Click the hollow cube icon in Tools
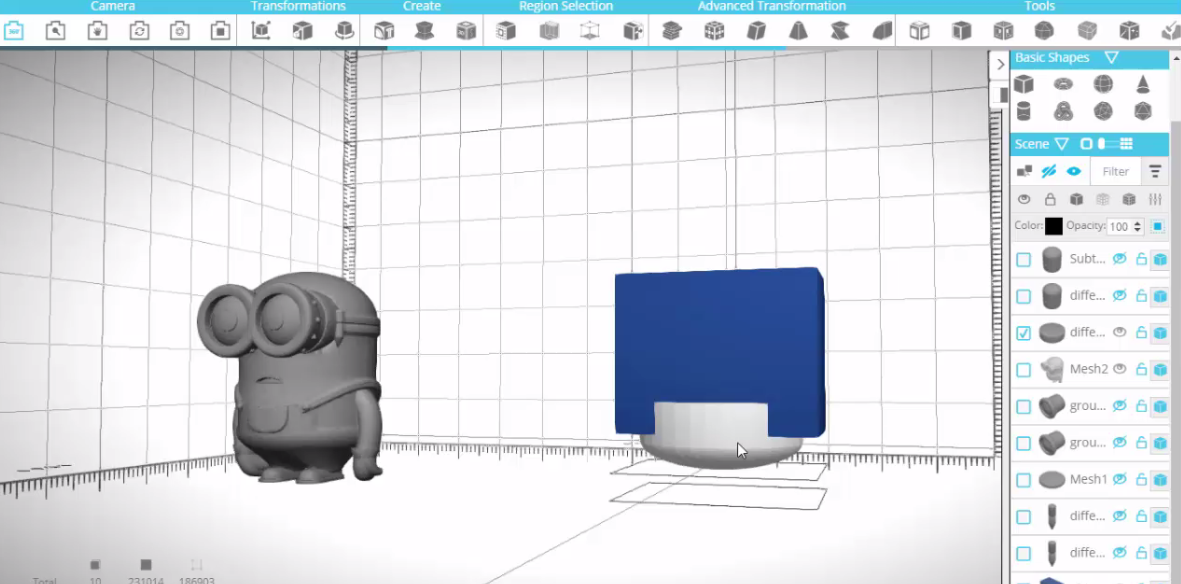1181x584 pixels. (x=919, y=31)
